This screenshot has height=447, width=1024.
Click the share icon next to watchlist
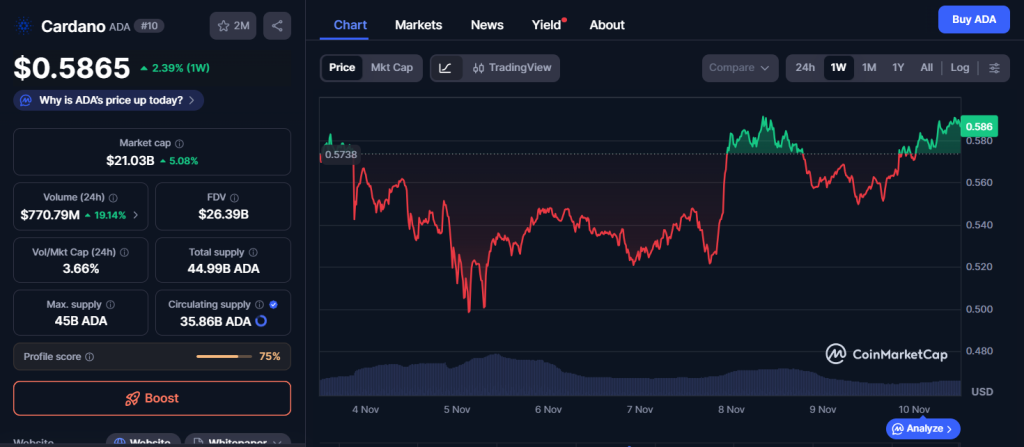click(277, 26)
